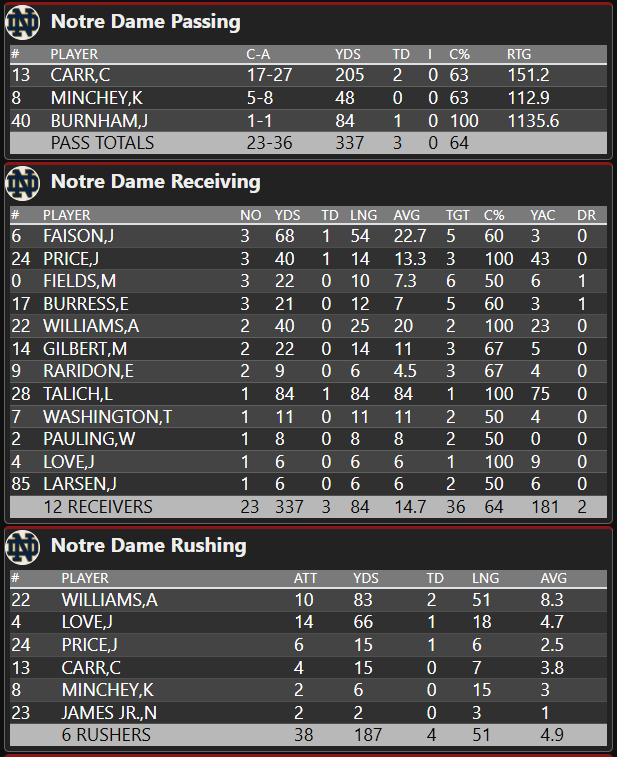Screen dimensions: 617x757
Task: Sort passing table by C-A column header
Action: pyautogui.click(x=258, y=54)
